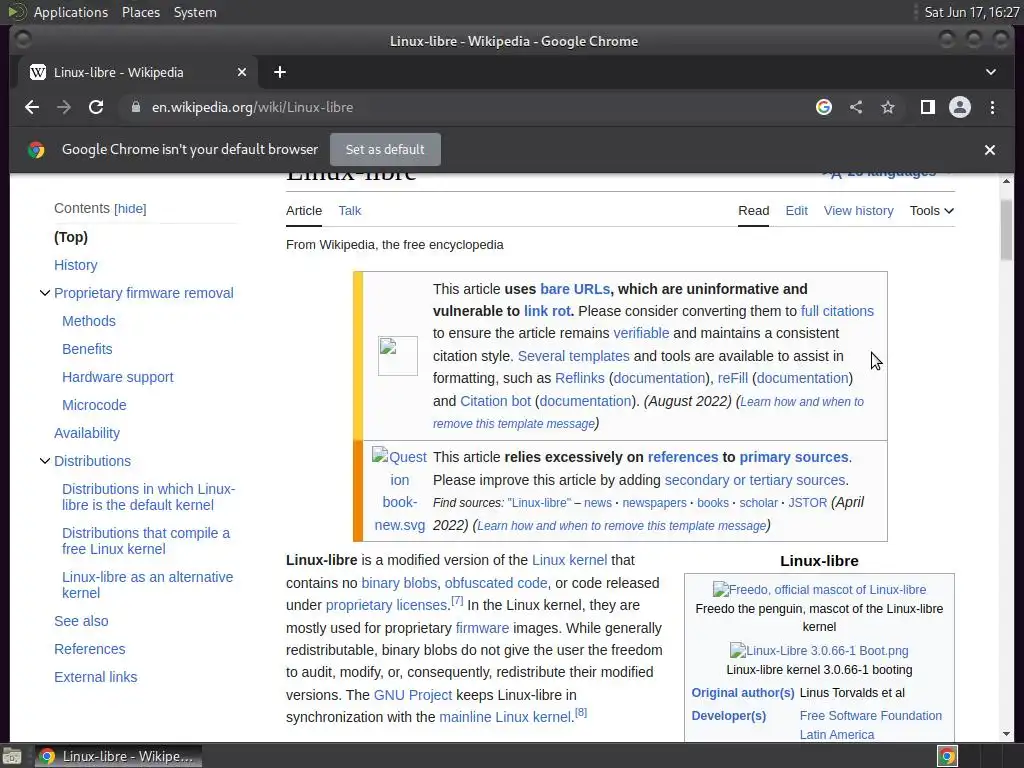Open the View history tab
This screenshot has width=1024, height=768.
pyautogui.click(x=858, y=210)
